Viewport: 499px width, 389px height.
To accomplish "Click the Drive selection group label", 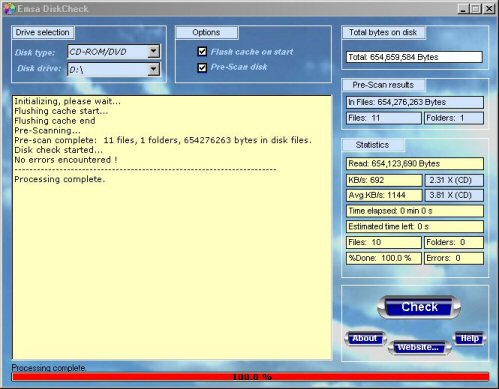I will (x=42, y=32).
